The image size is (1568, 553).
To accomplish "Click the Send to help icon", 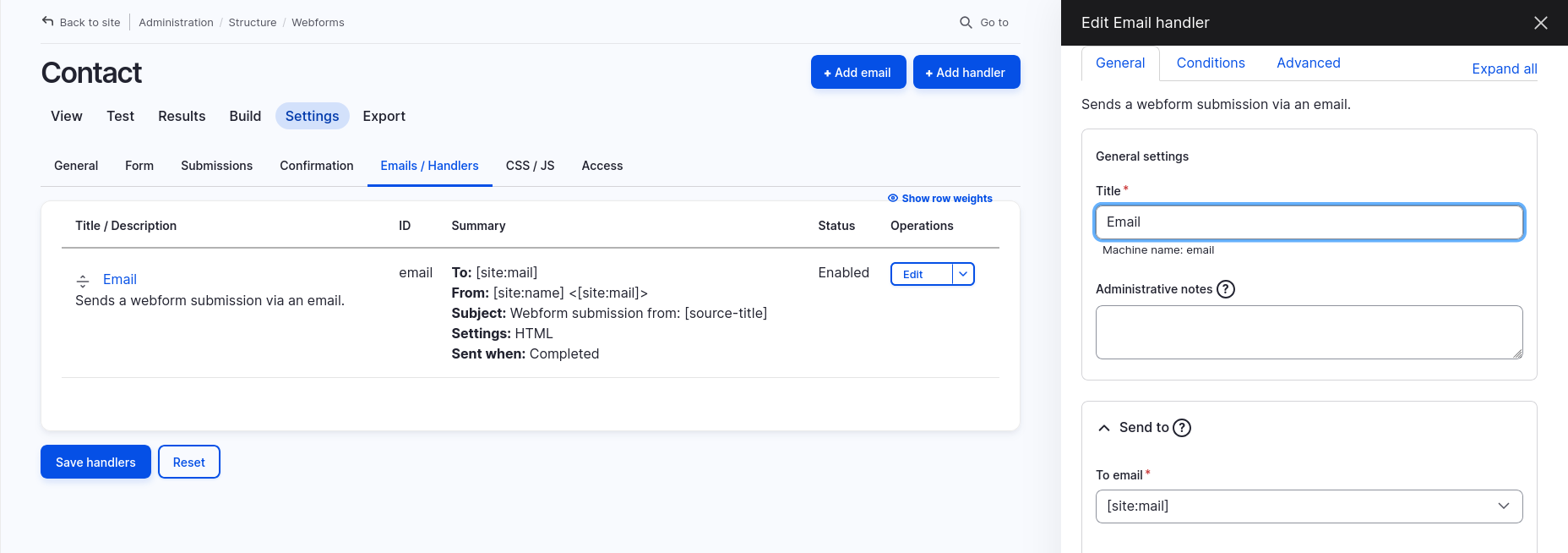I will click(1182, 428).
